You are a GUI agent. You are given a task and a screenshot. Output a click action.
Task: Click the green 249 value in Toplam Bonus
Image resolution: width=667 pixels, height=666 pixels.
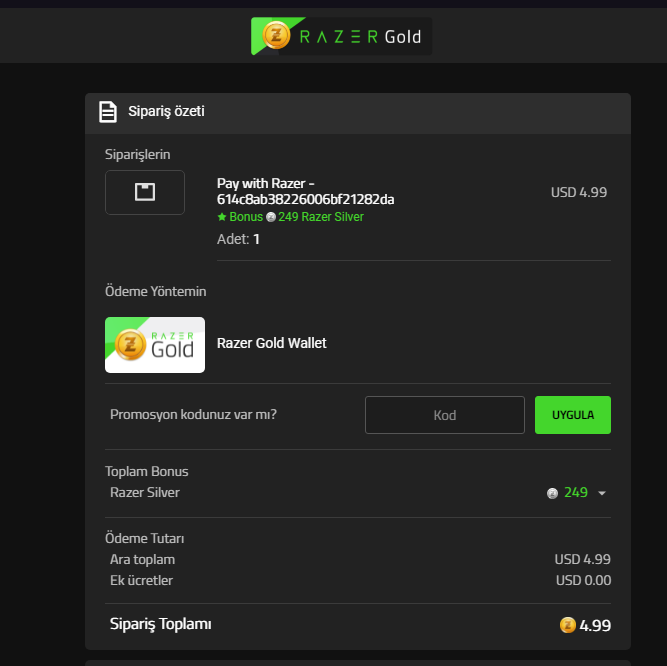pyautogui.click(x=576, y=492)
